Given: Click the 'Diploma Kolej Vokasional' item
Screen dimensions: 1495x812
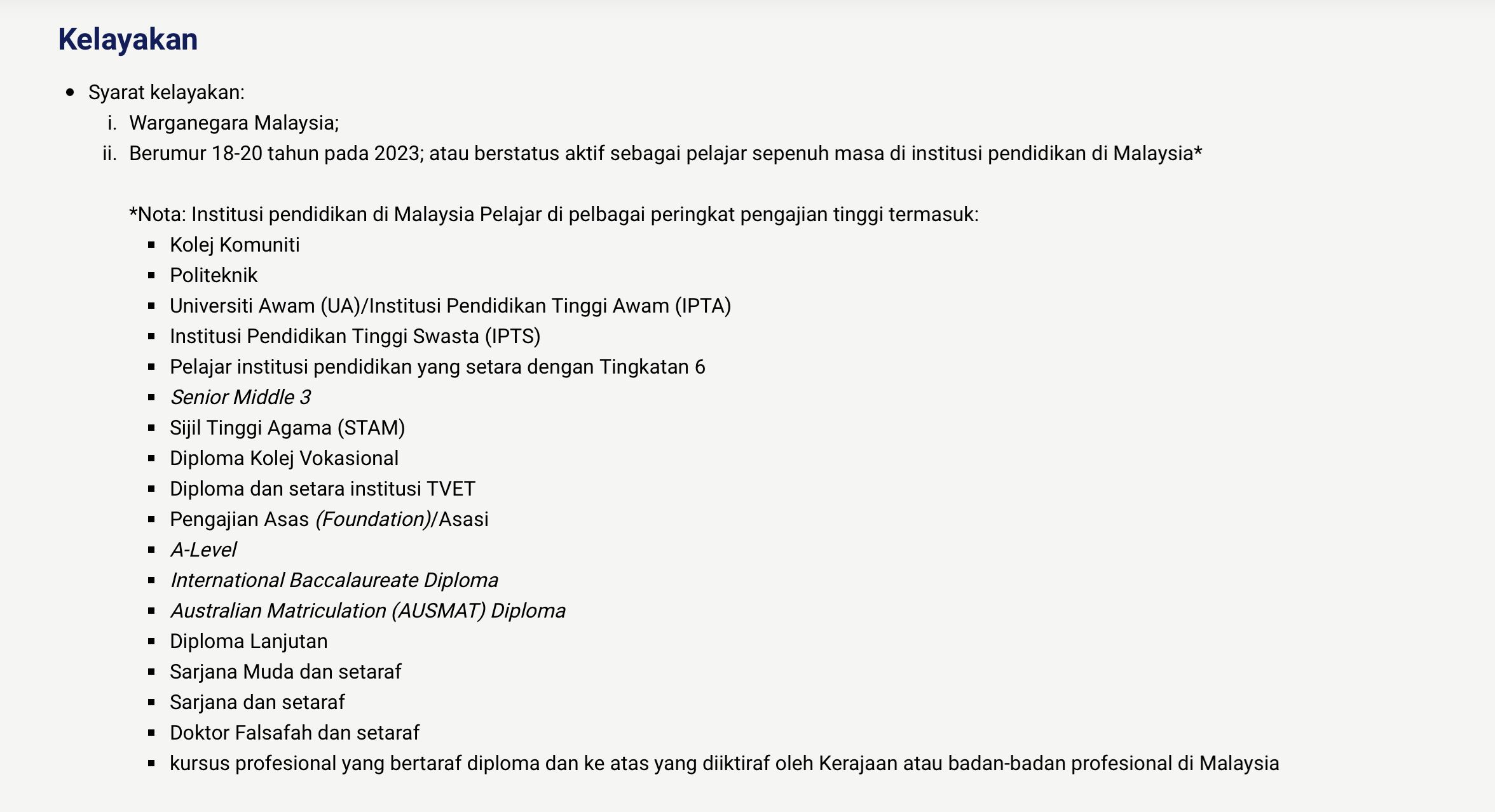Looking at the screenshot, I should pyautogui.click(x=284, y=459).
